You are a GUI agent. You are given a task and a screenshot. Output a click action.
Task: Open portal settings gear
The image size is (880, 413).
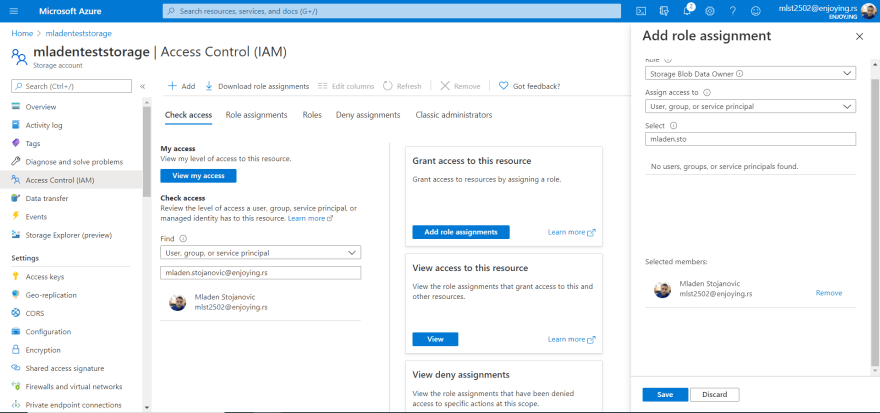(x=709, y=11)
